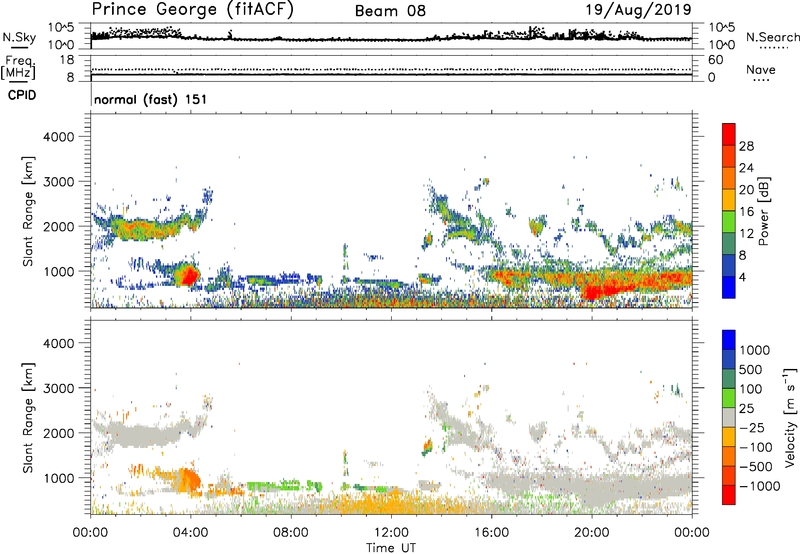Click the 24 label on Power color bar
Image resolution: width=800 pixels, height=554 pixels.
click(746, 168)
